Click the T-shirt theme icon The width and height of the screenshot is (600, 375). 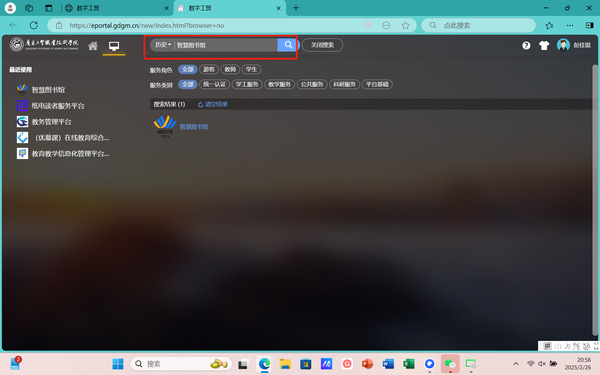pos(544,46)
